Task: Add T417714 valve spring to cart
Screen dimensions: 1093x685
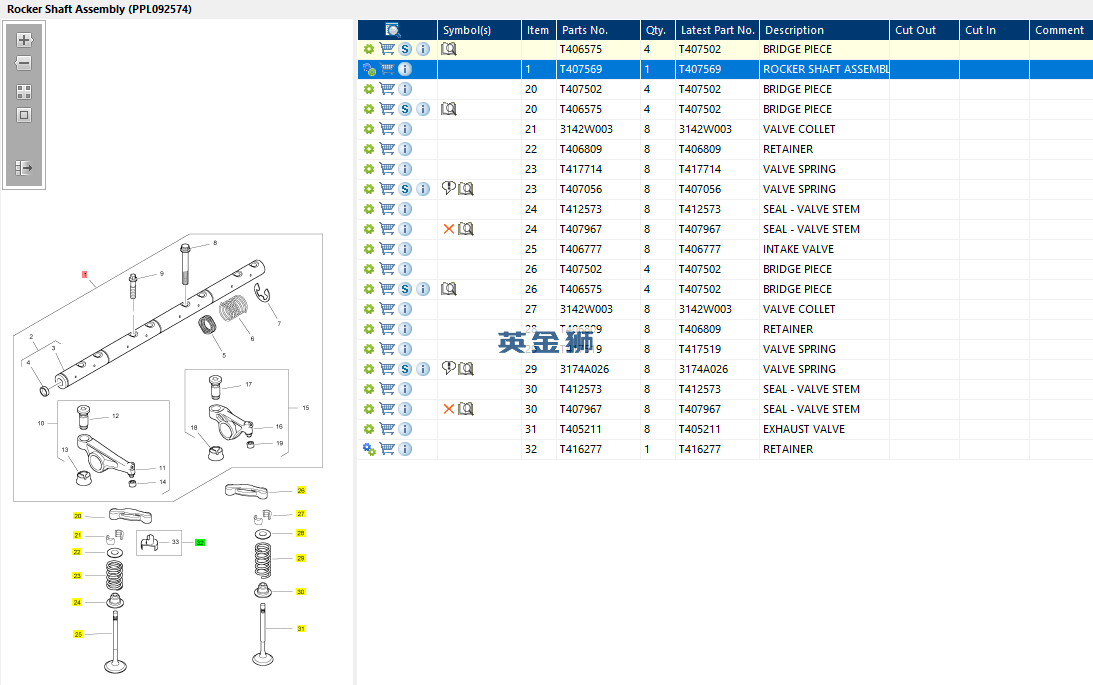Action: (387, 169)
